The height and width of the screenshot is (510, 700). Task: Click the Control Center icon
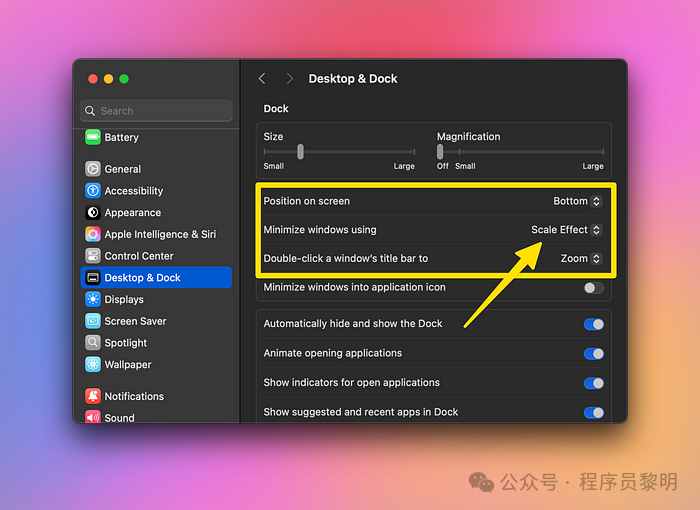tap(93, 256)
